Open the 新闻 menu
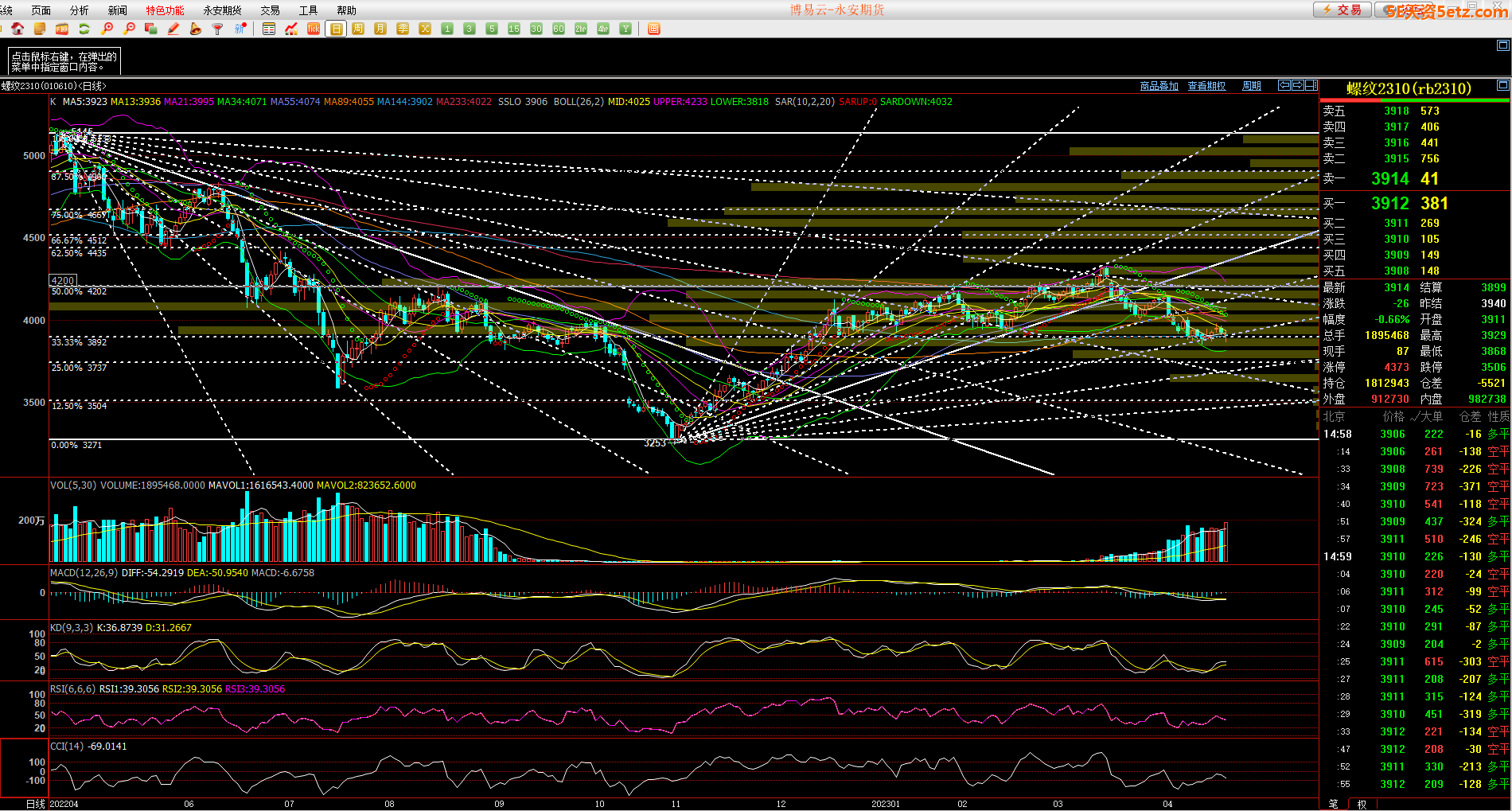Screen dimensions: 1512x811 [x=118, y=10]
